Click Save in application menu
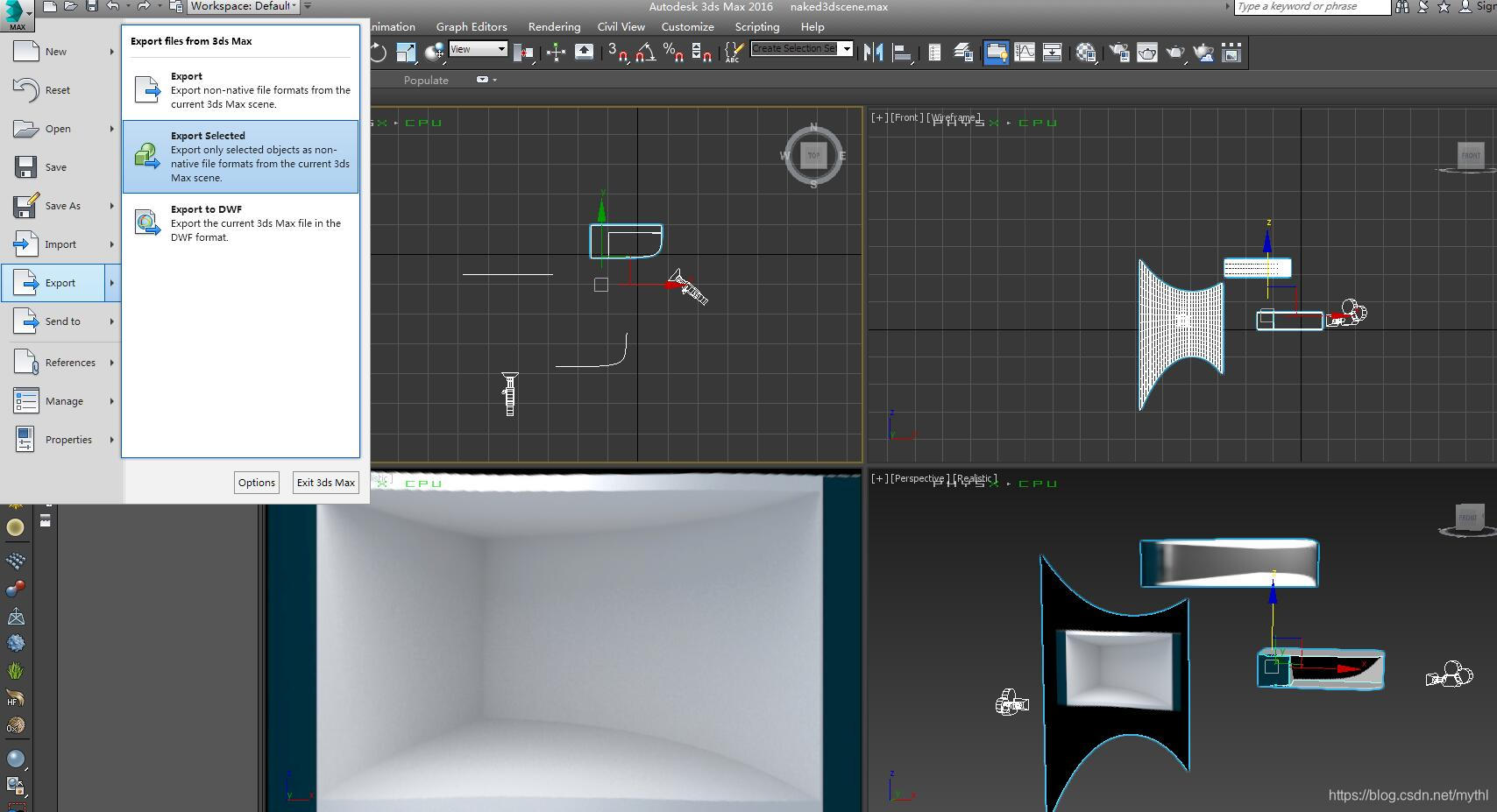 point(60,167)
